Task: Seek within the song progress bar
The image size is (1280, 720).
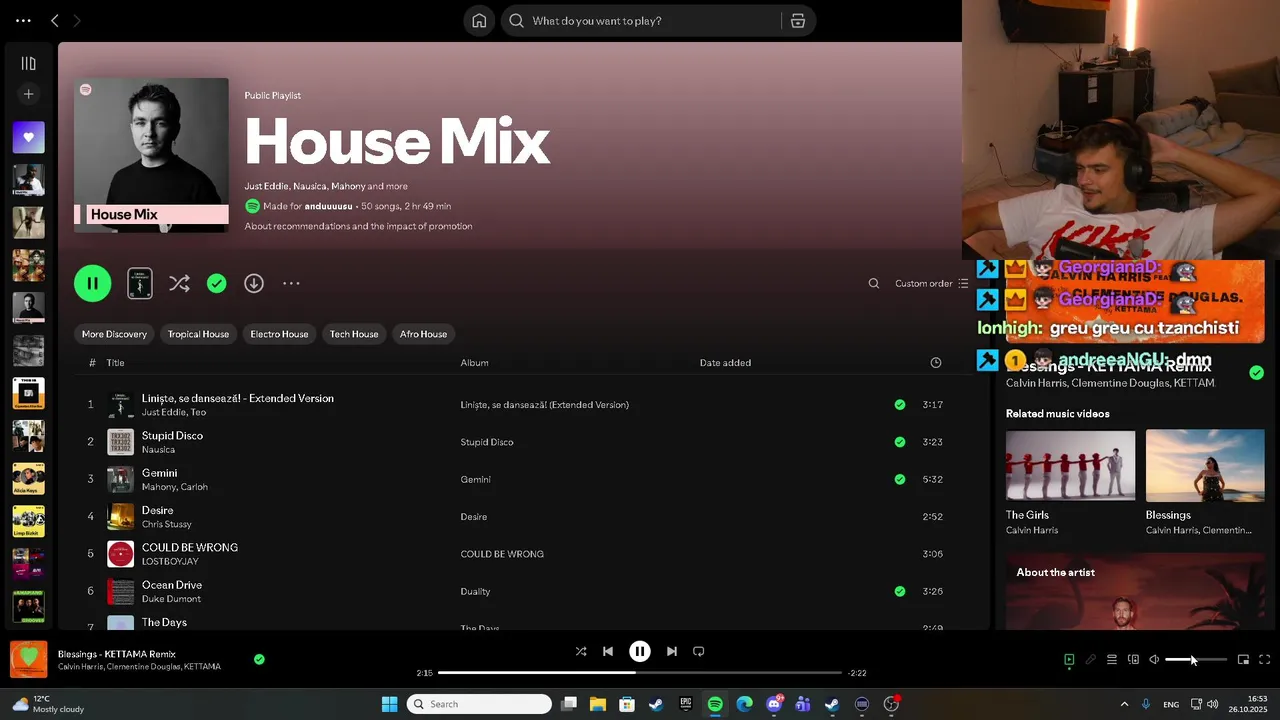Action: (640, 673)
